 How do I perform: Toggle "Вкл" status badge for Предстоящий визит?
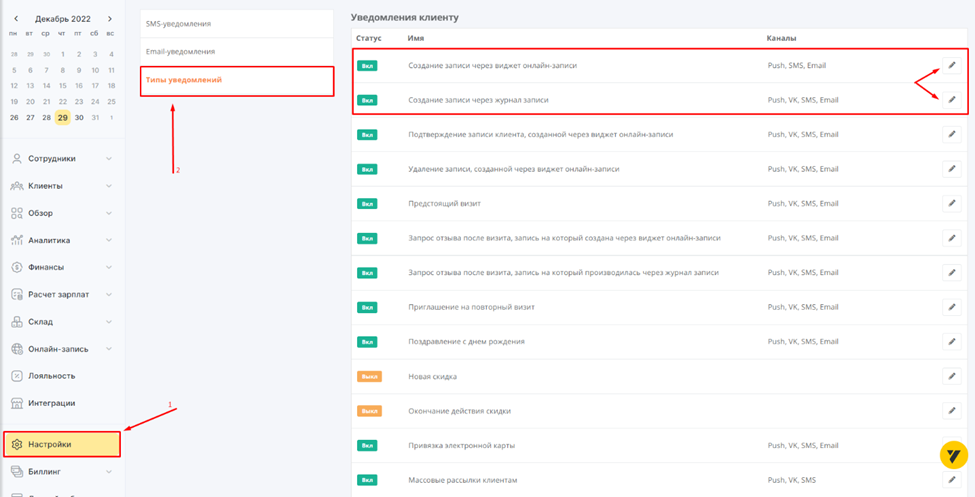click(368, 204)
